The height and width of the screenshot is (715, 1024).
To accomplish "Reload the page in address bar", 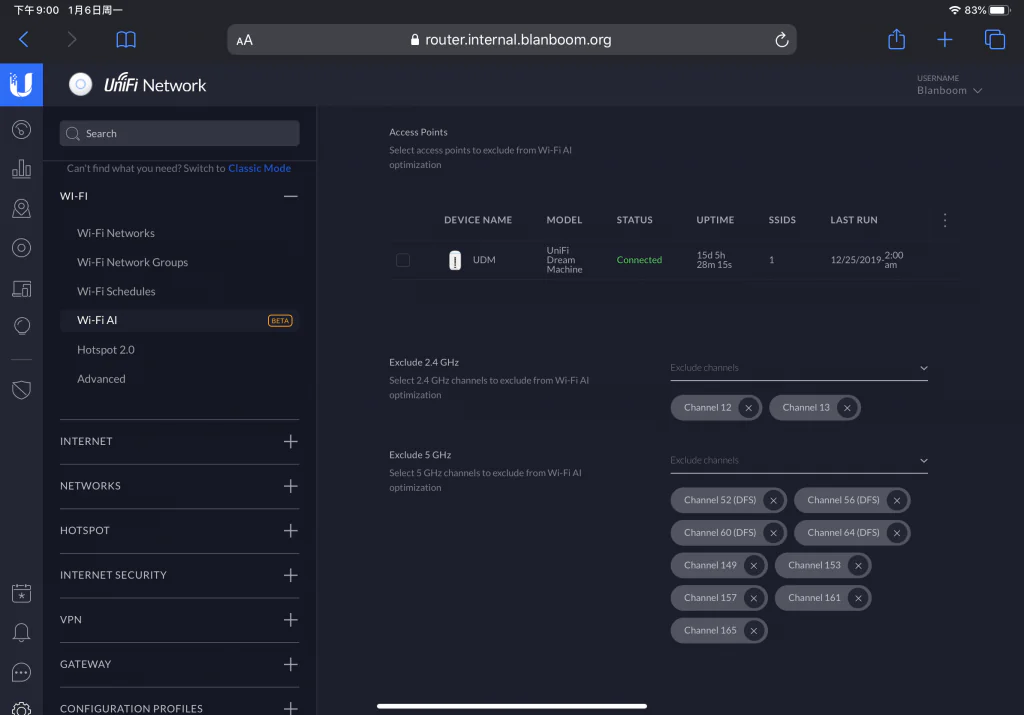I will tap(782, 40).
